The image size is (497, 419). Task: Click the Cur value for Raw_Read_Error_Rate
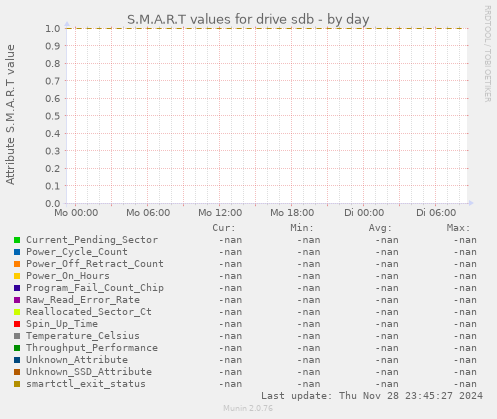point(230,300)
